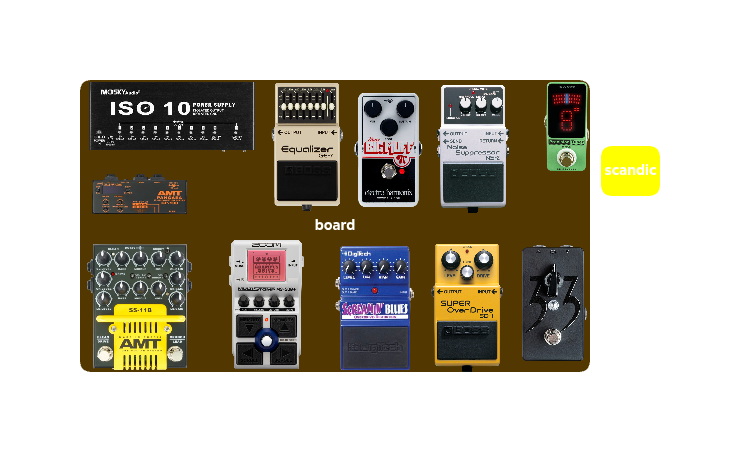Click the Zoom MultiStomp pink display
Viewport: 740px width, 452px height.
pos(267,266)
